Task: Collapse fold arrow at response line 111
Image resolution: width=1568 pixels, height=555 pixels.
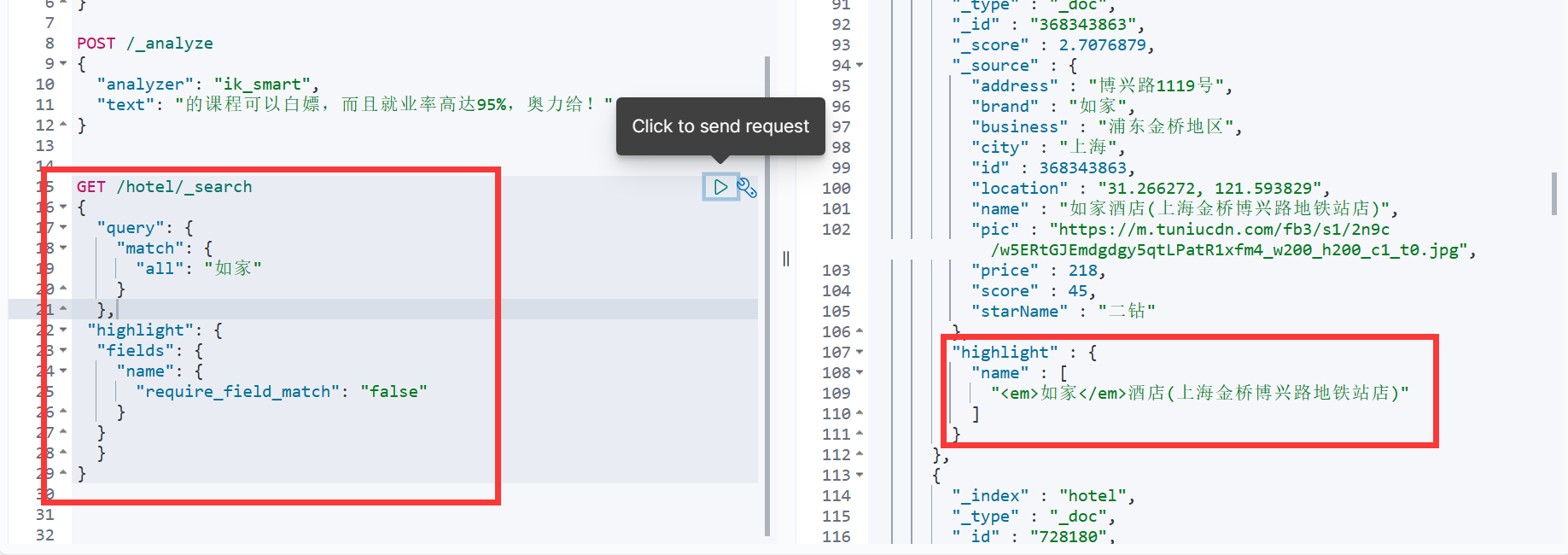Action: point(860,435)
